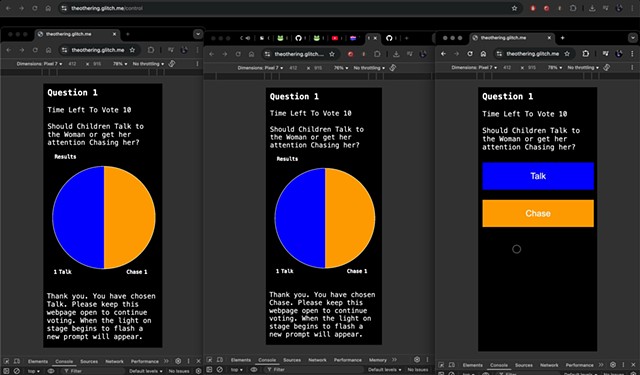Open No throttling dropdown in left window
The width and height of the screenshot is (640, 375).
[x=148, y=64]
